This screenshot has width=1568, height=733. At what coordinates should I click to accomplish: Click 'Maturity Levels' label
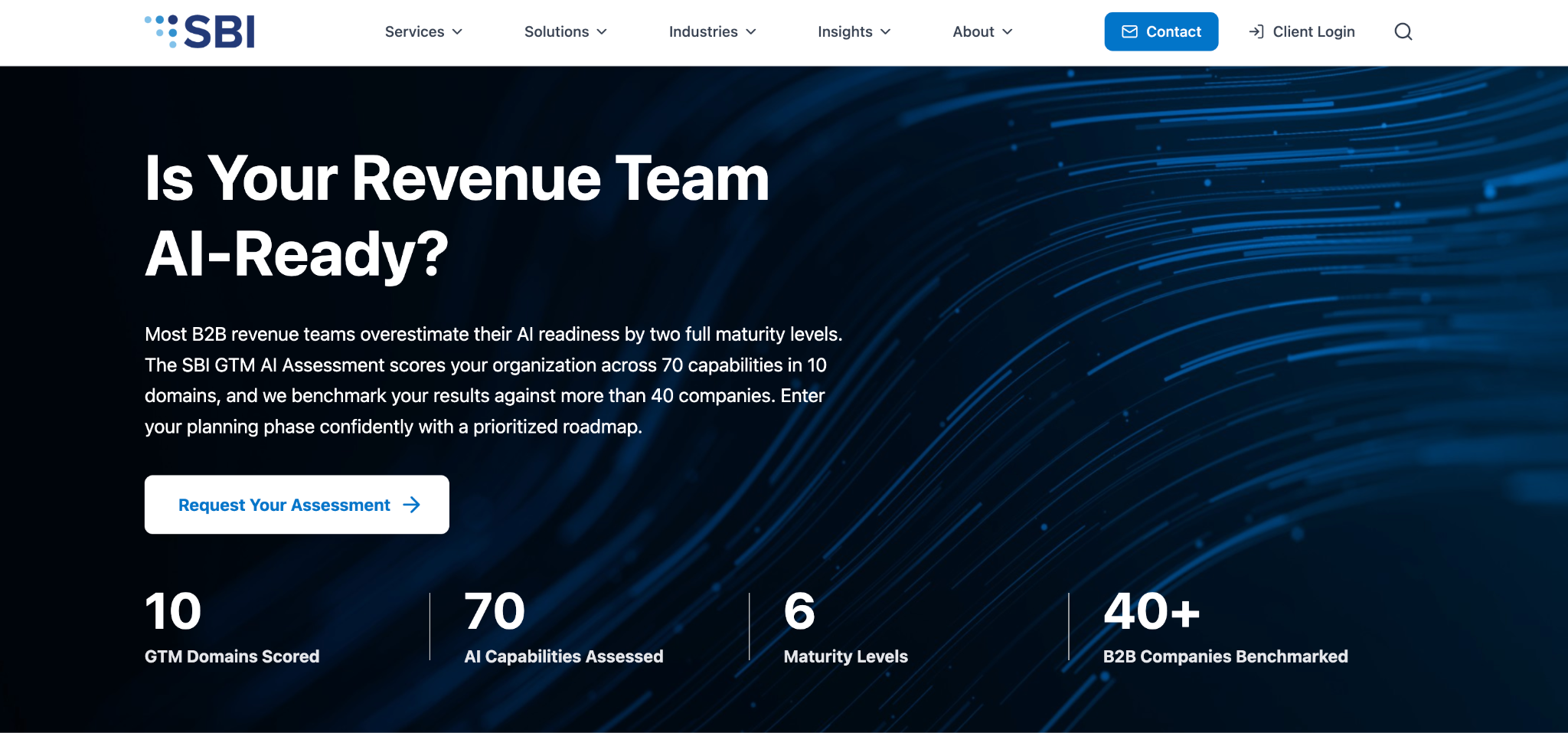pos(845,656)
